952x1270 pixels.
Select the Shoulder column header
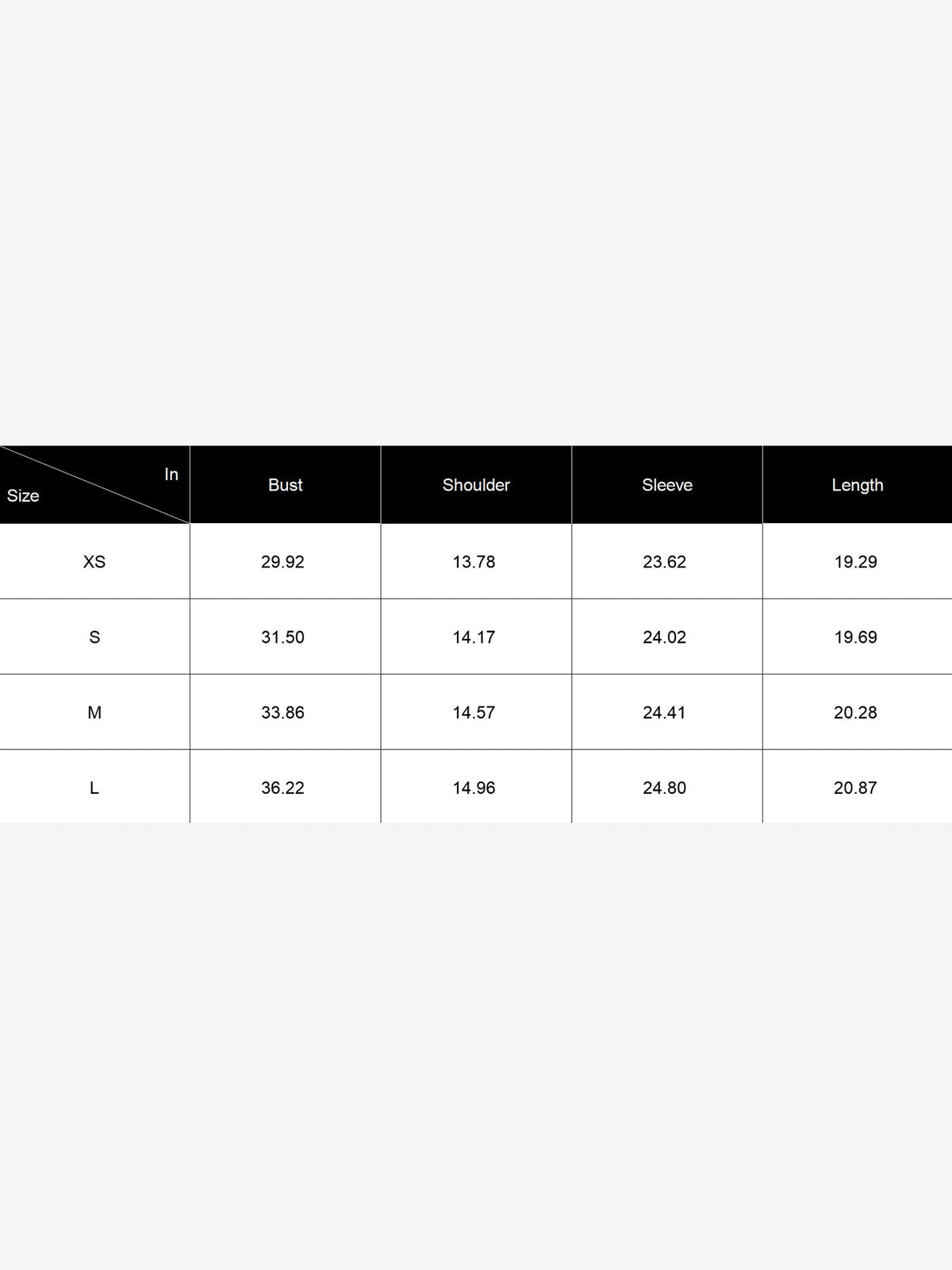point(476,485)
